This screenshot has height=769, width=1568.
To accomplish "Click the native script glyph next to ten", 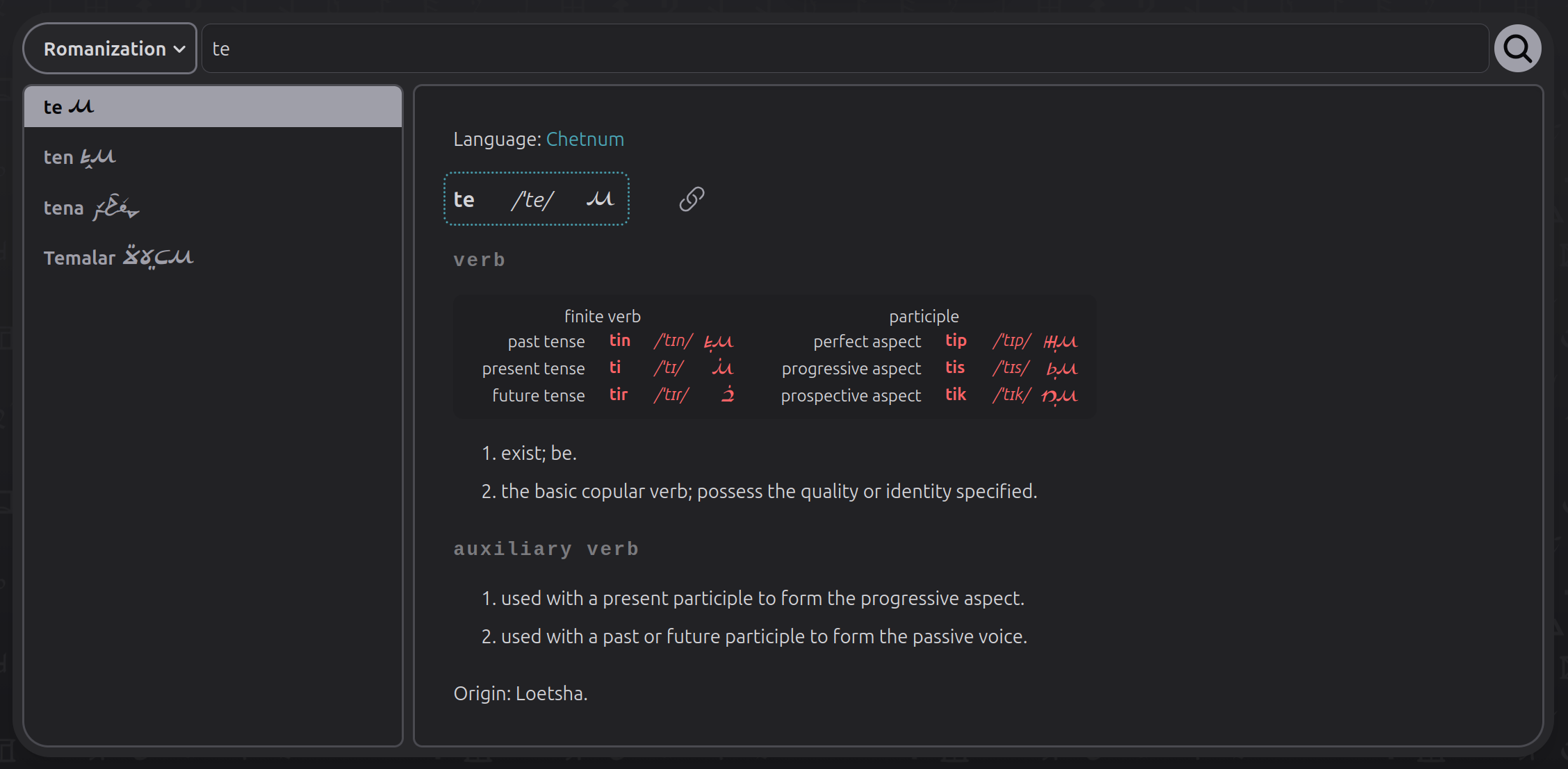I will coord(99,156).
